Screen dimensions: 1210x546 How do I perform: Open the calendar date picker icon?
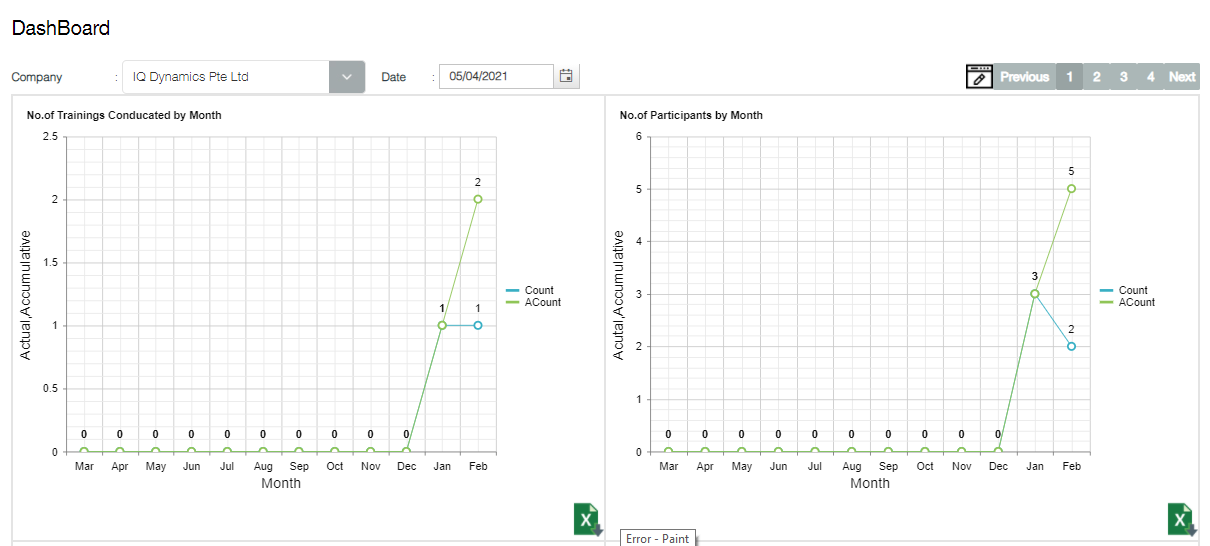click(x=566, y=76)
